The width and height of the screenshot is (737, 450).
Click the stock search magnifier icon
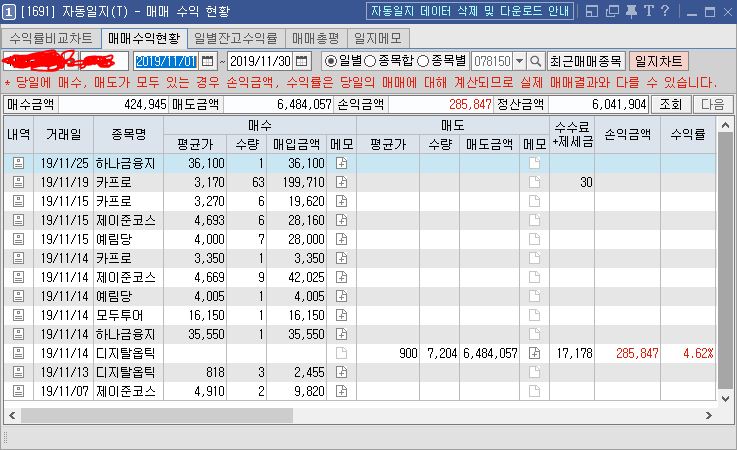pos(535,61)
